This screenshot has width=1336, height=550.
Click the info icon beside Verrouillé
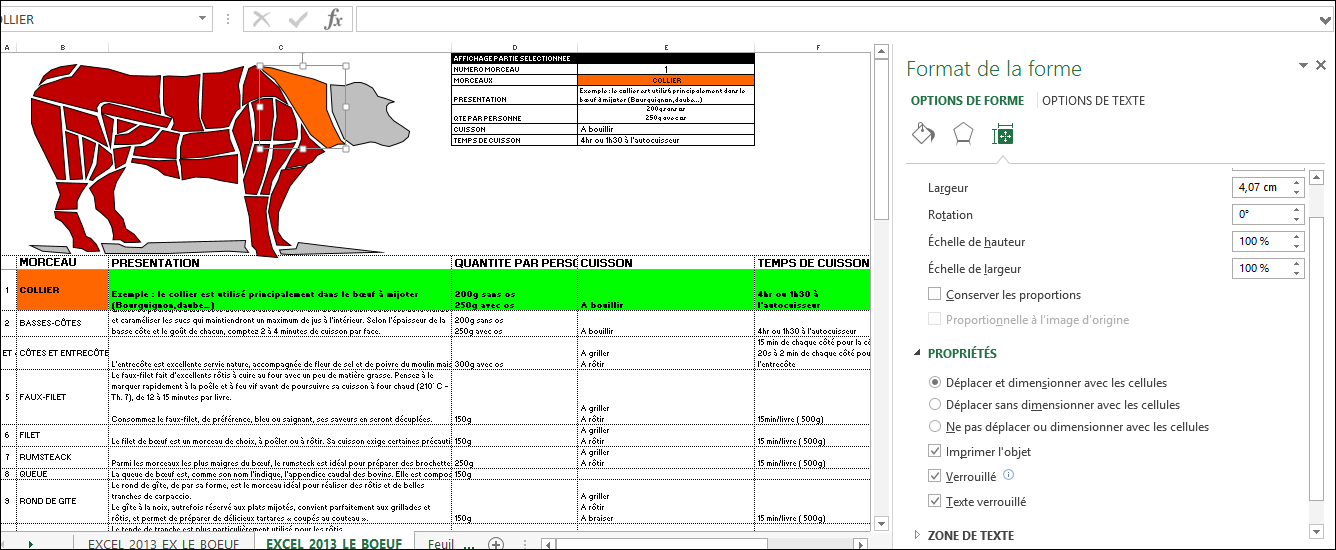coord(1008,475)
